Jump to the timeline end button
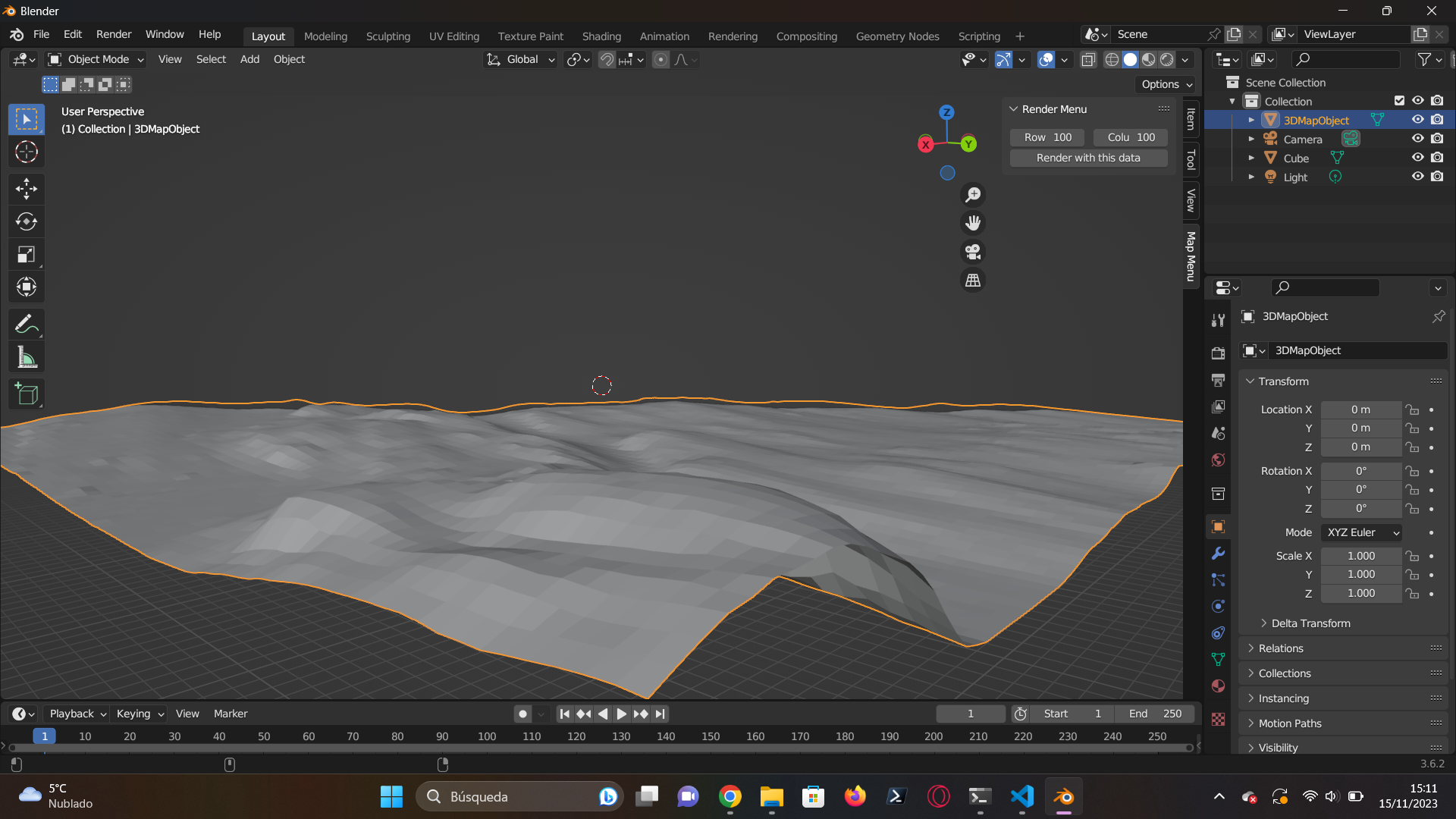Image resolution: width=1456 pixels, height=819 pixels. 660,714
